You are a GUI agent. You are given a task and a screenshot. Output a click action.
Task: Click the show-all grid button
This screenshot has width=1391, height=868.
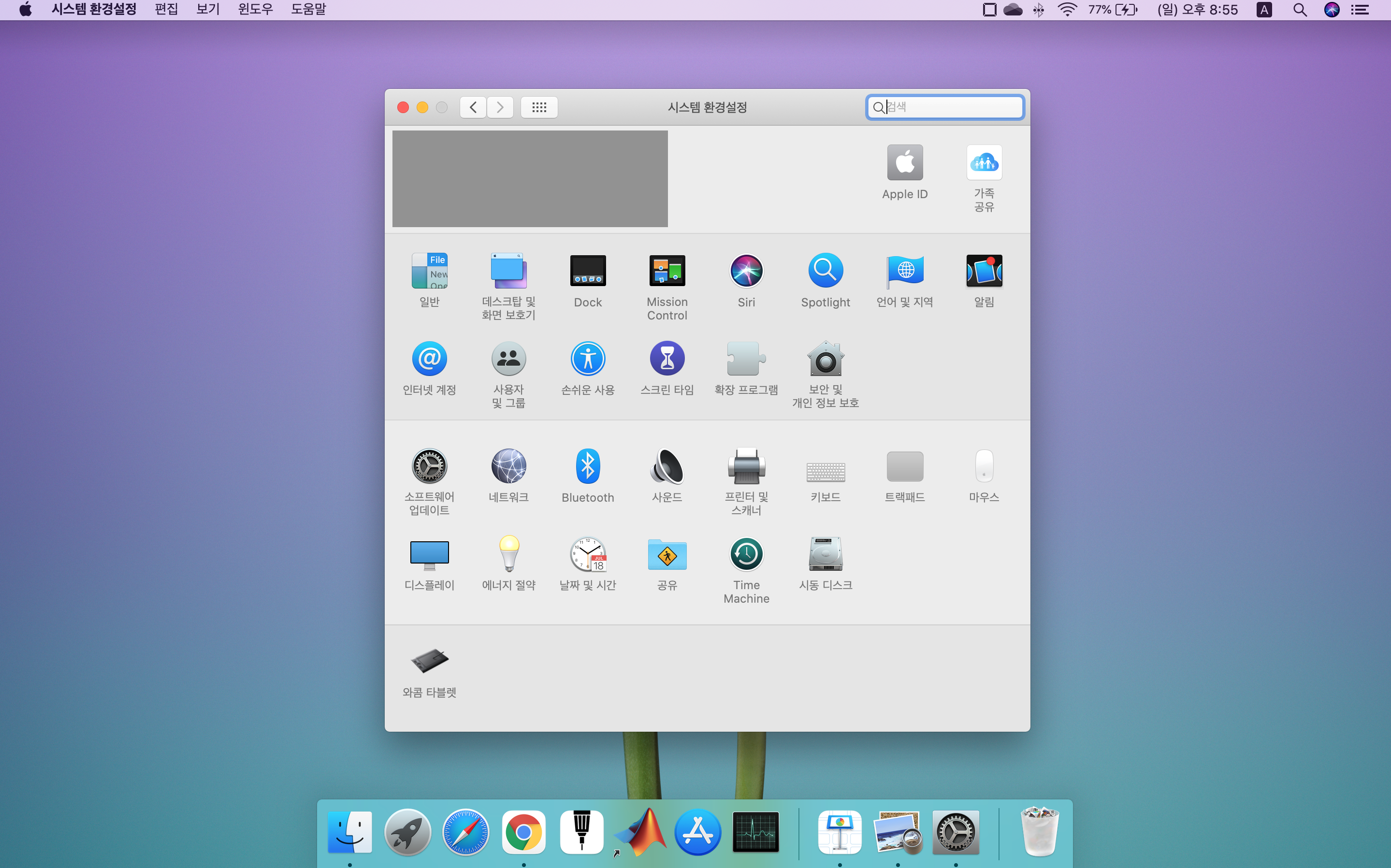539,107
